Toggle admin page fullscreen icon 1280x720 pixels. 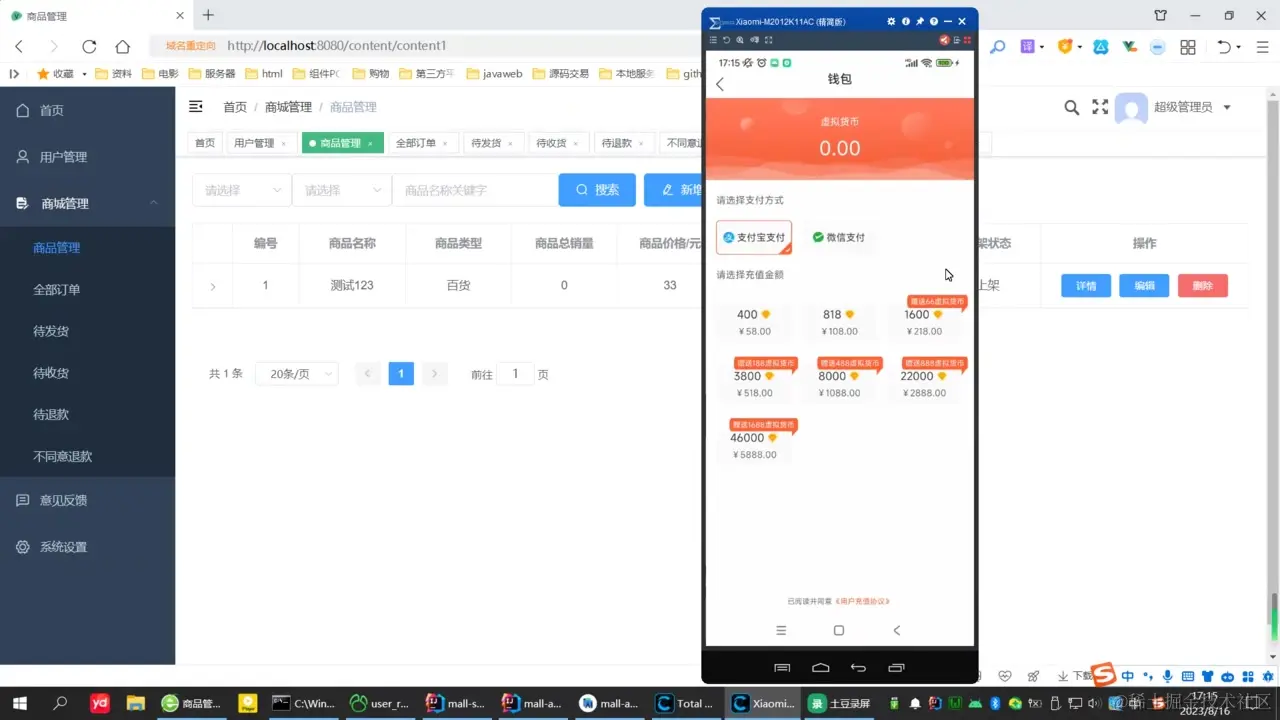[x=1100, y=107]
